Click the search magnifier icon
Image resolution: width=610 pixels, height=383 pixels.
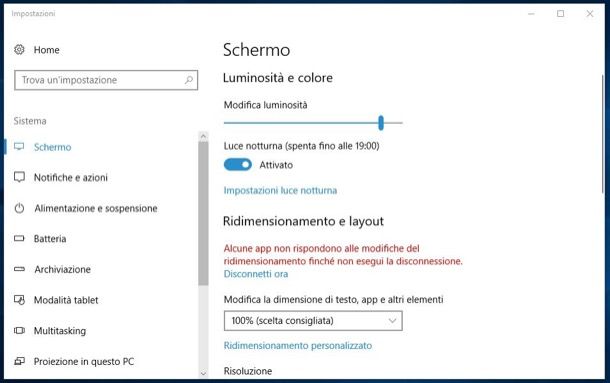[189, 80]
